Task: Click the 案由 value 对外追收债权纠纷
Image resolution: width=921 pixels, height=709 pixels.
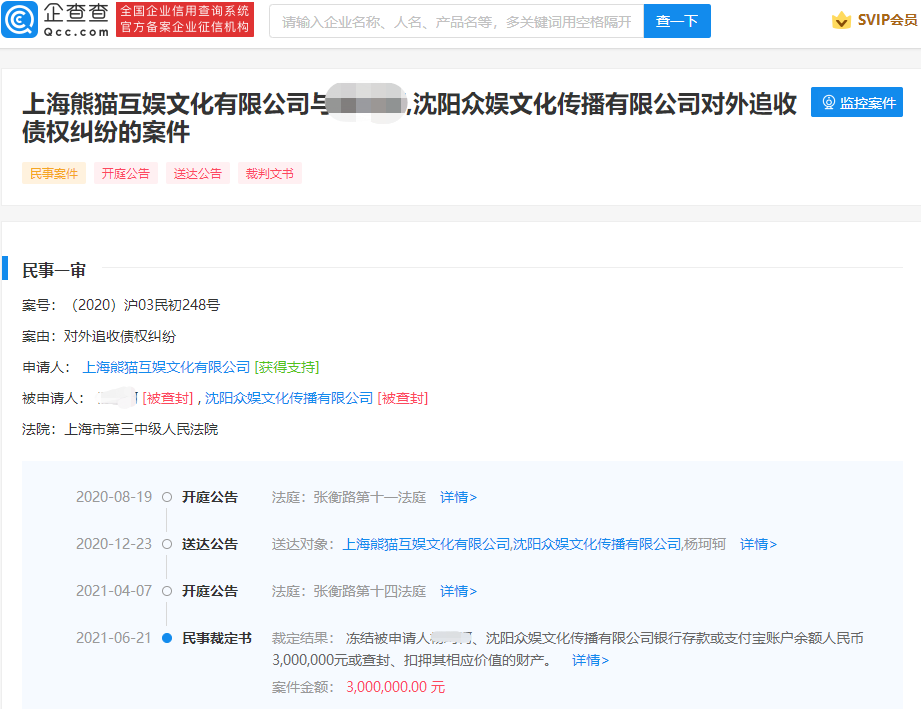Action: click(120, 337)
